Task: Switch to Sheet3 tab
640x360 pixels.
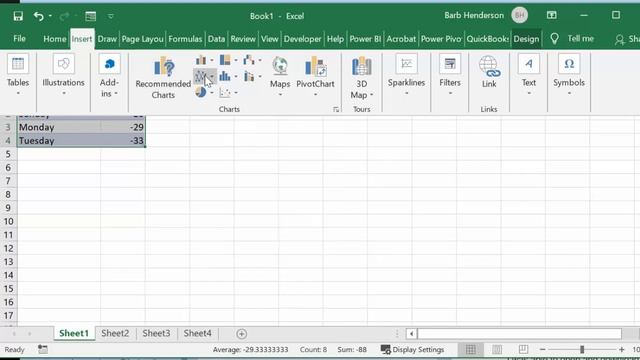Action: pos(156,333)
